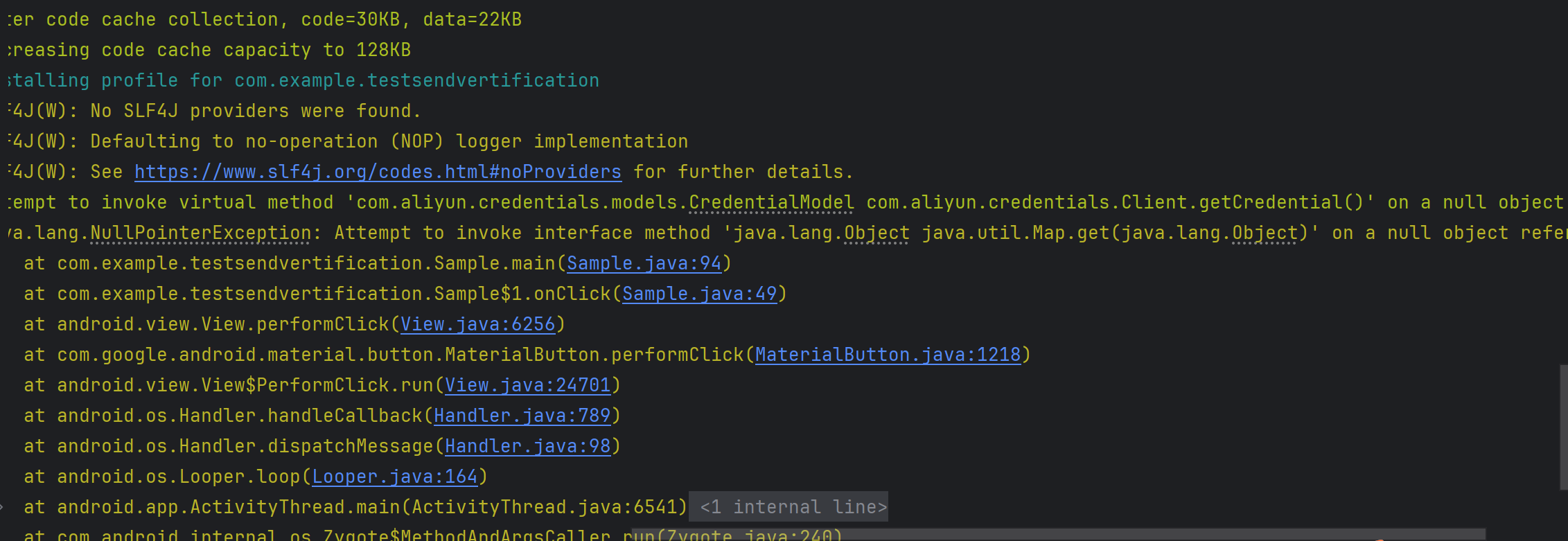Jump to View.java:6256 source
The width and height of the screenshot is (1568, 541).
478,324
